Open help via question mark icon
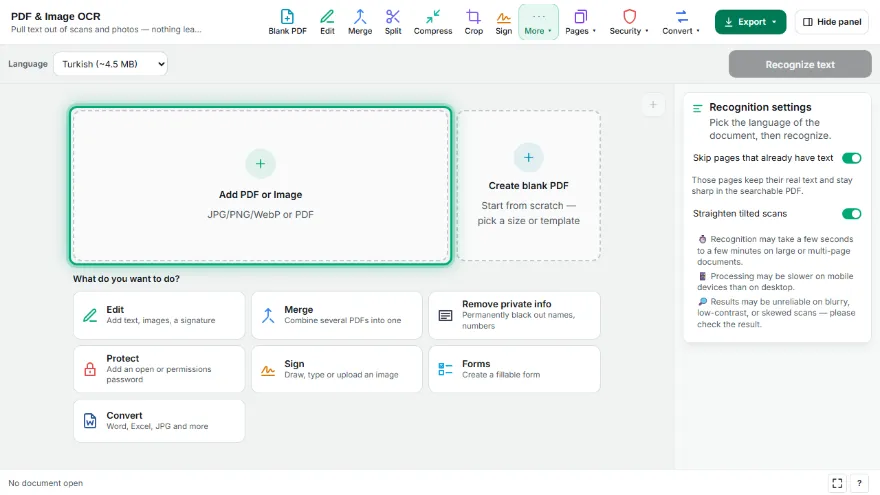Viewport: 880px width, 495px height. pos(859,483)
